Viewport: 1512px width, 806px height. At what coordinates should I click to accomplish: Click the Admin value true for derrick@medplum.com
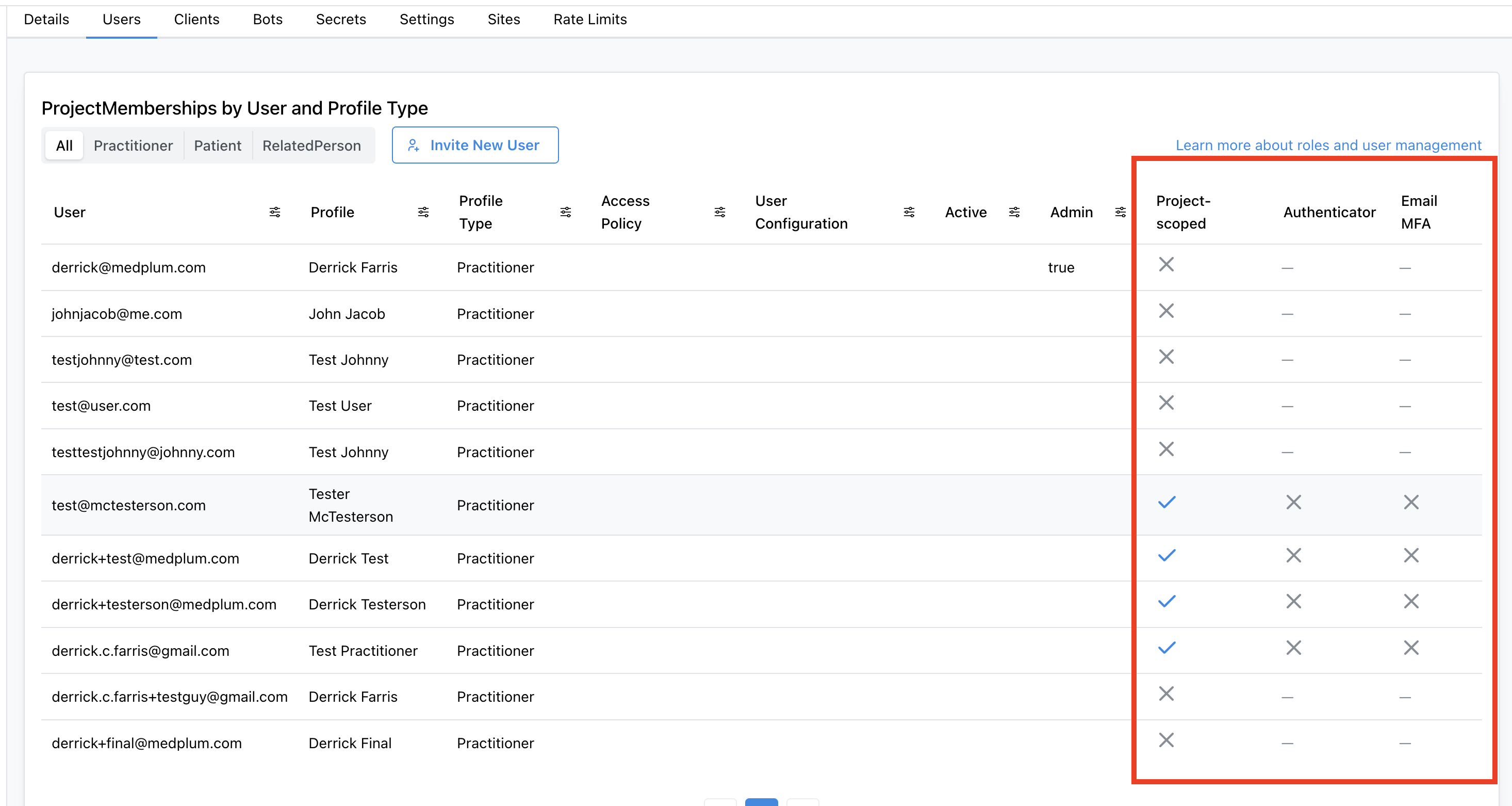[1061, 267]
